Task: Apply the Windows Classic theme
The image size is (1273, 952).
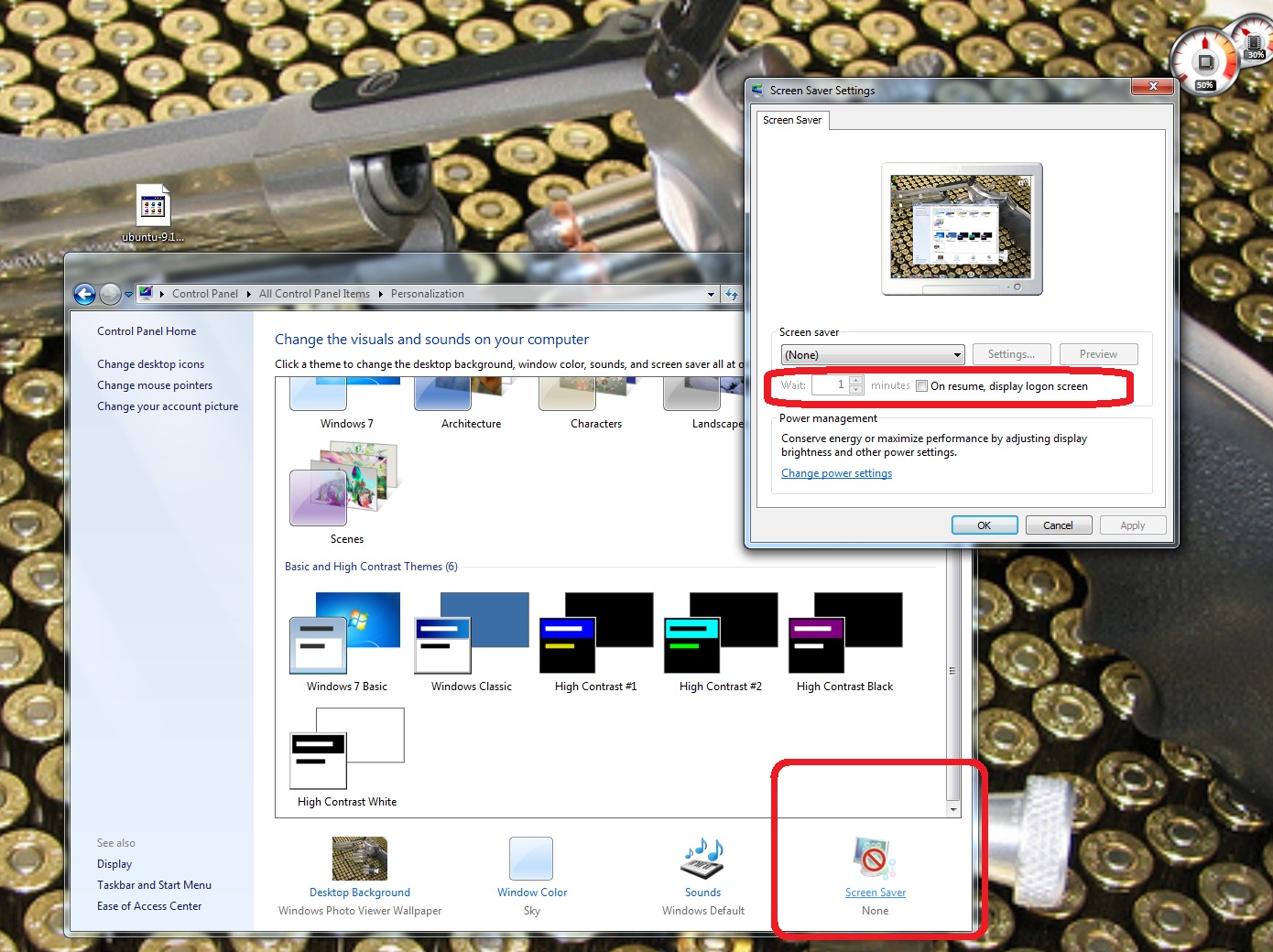Action: [471, 642]
